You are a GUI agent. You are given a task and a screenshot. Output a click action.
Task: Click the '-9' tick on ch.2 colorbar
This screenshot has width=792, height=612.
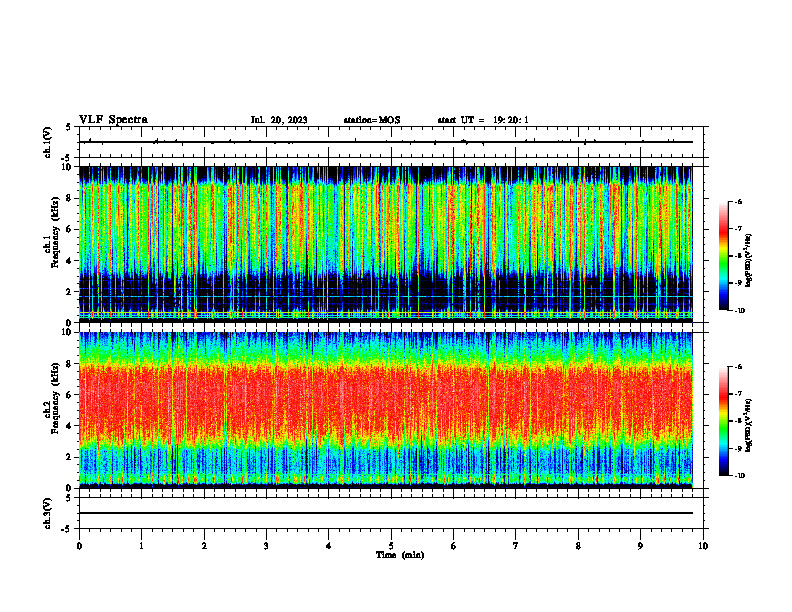pos(738,448)
